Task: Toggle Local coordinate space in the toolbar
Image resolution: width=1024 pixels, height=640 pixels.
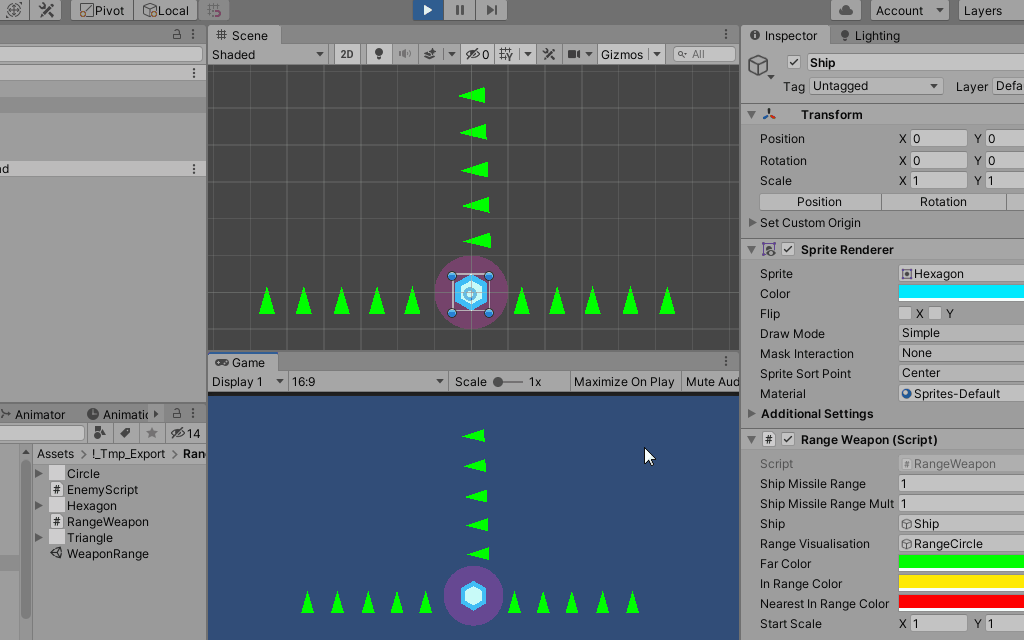Action: 166,10
